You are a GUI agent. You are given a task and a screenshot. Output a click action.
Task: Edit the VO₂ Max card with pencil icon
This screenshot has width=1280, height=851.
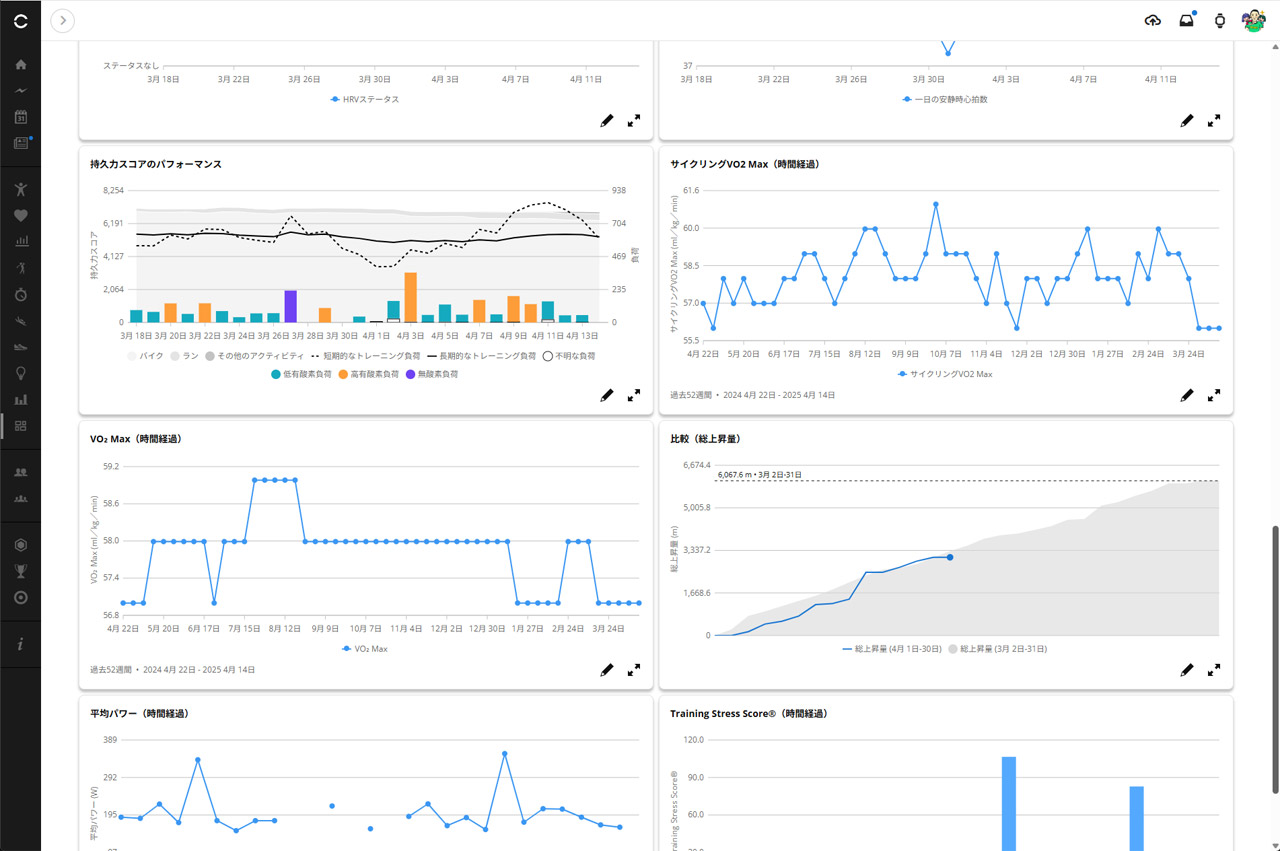607,669
